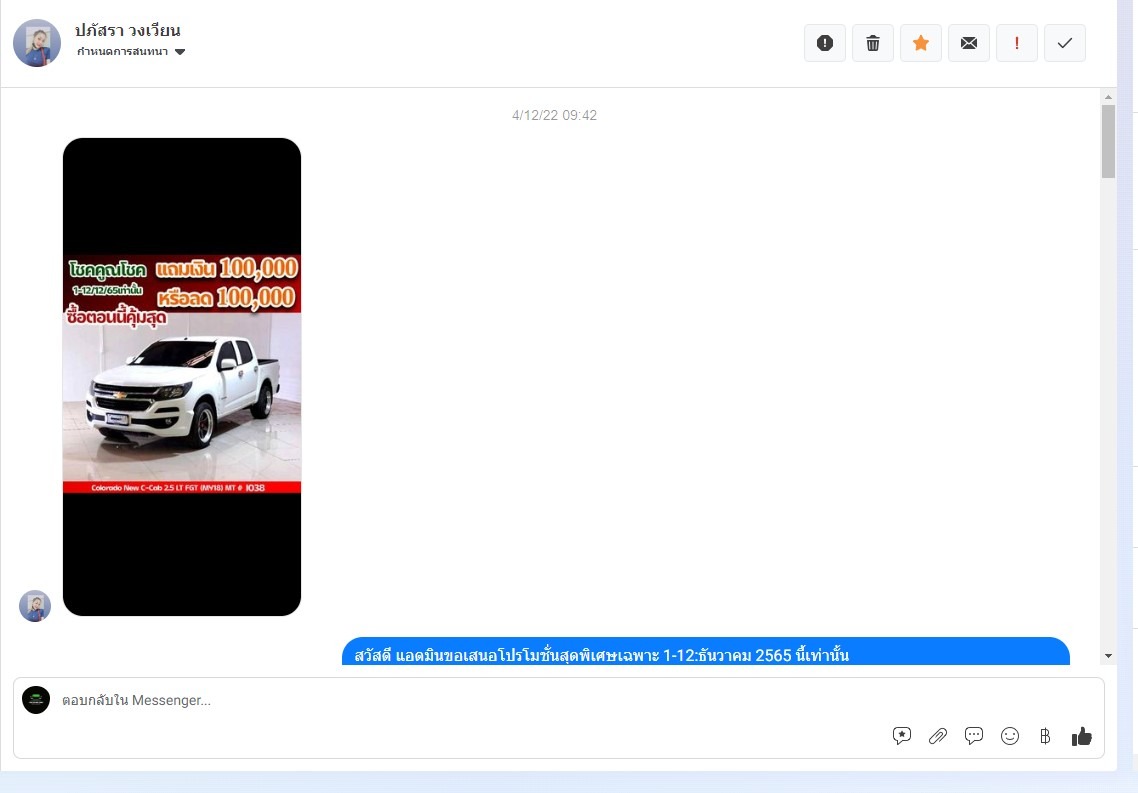Toggle the orange star follow-up marker
This screenshot has width=1138, height=793.
point(921,43)
